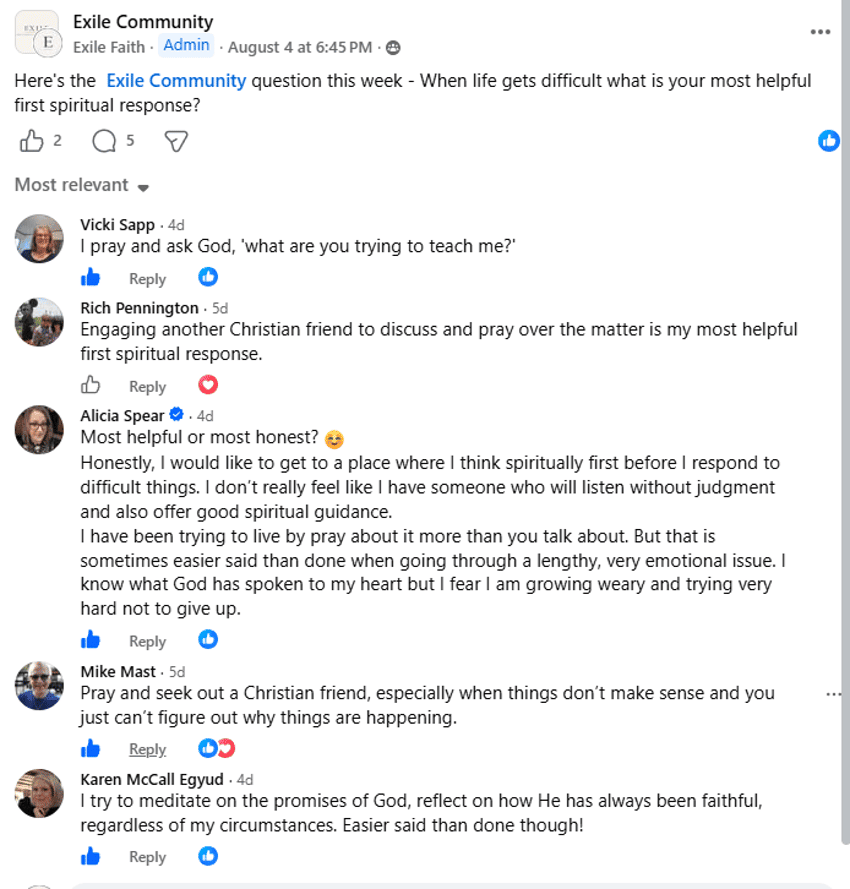Reply to Mike Mast's comment

(x=147, y=749)
